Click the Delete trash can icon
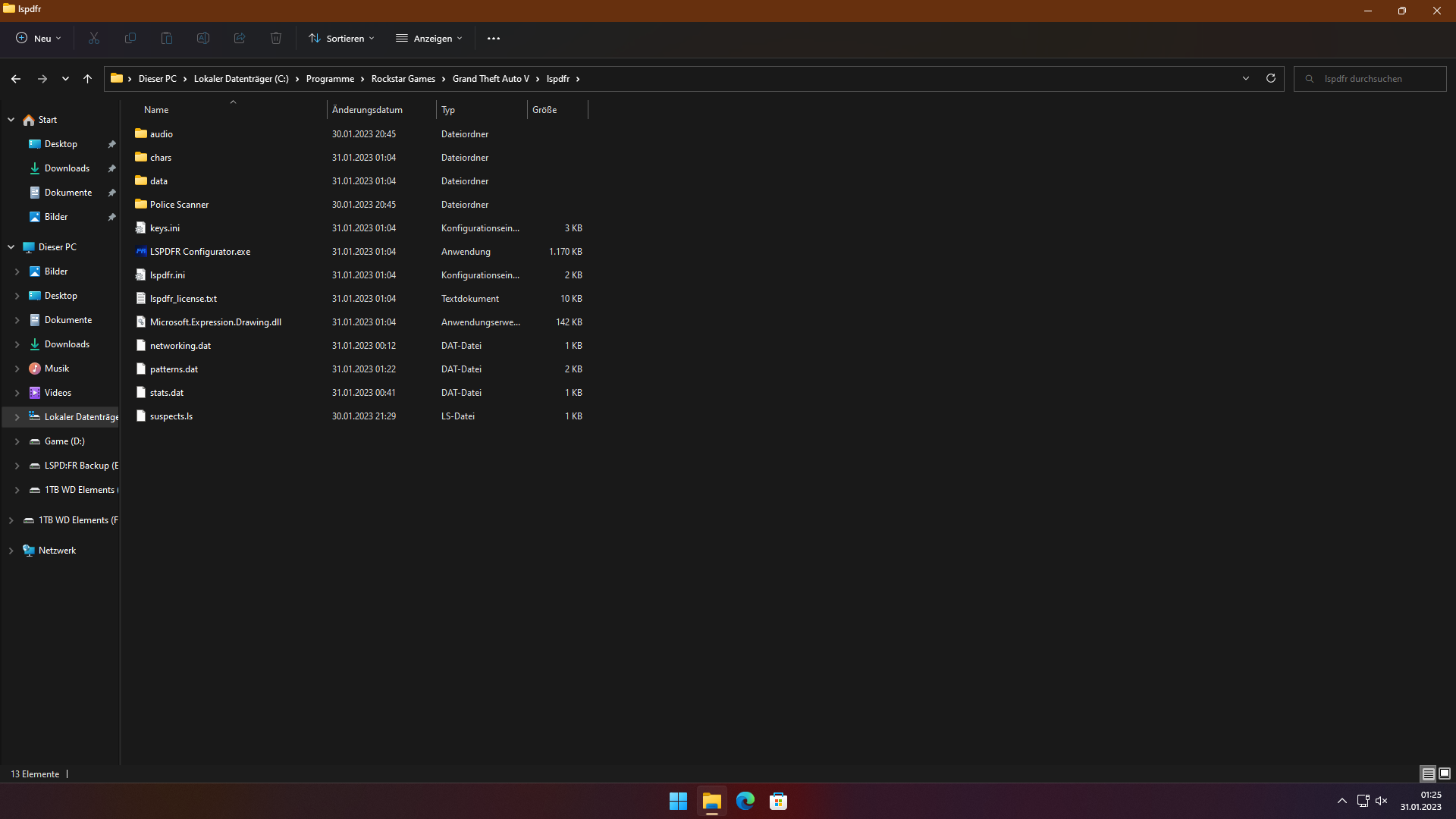 point(276,38)
